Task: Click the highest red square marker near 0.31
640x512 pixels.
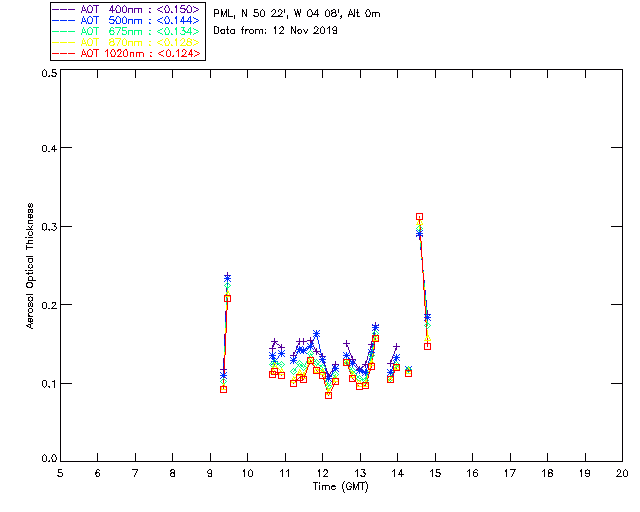Action: coord(419,216)
